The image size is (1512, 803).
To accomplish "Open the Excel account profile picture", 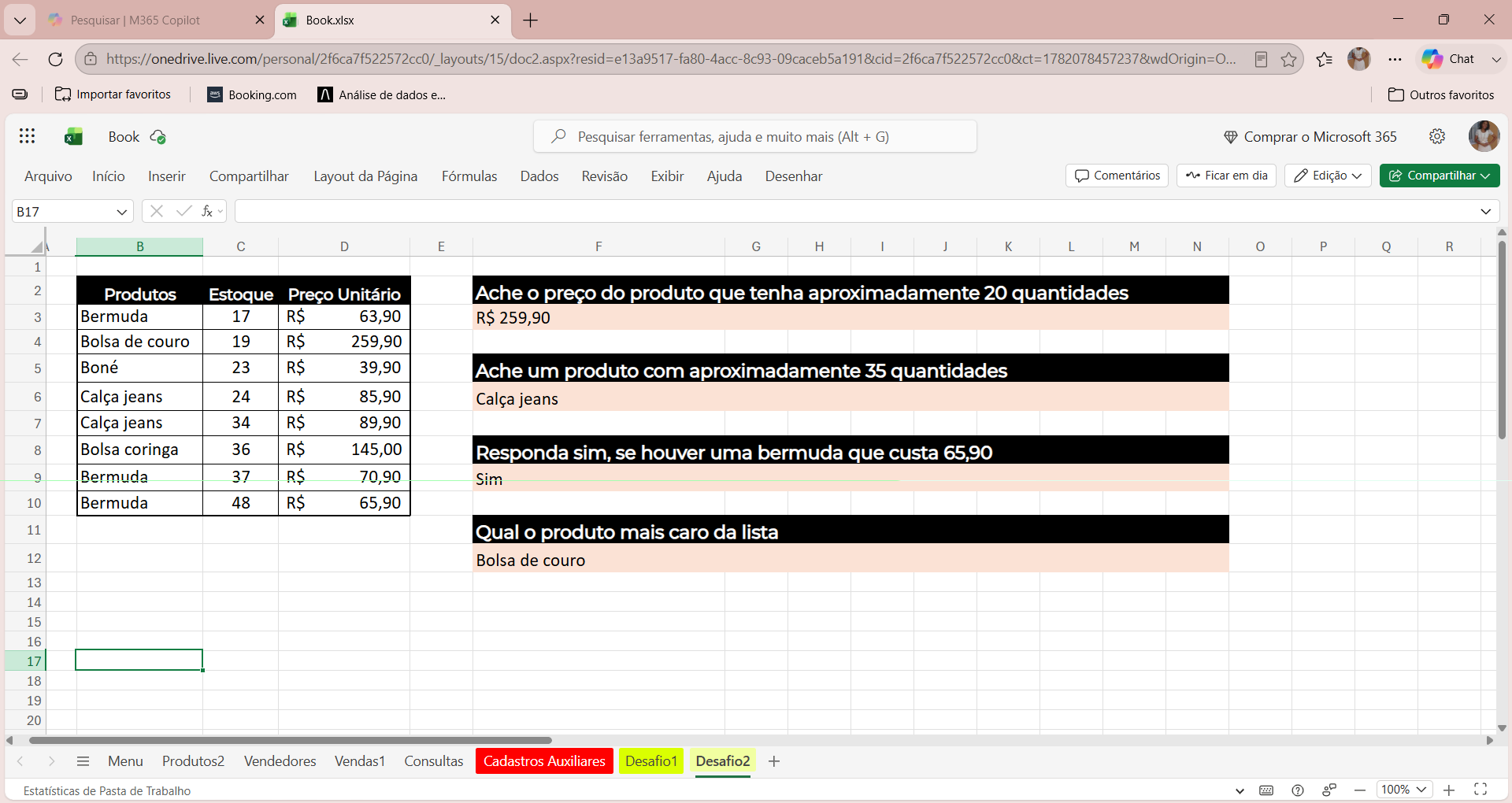I will [x=1484, y=136].
